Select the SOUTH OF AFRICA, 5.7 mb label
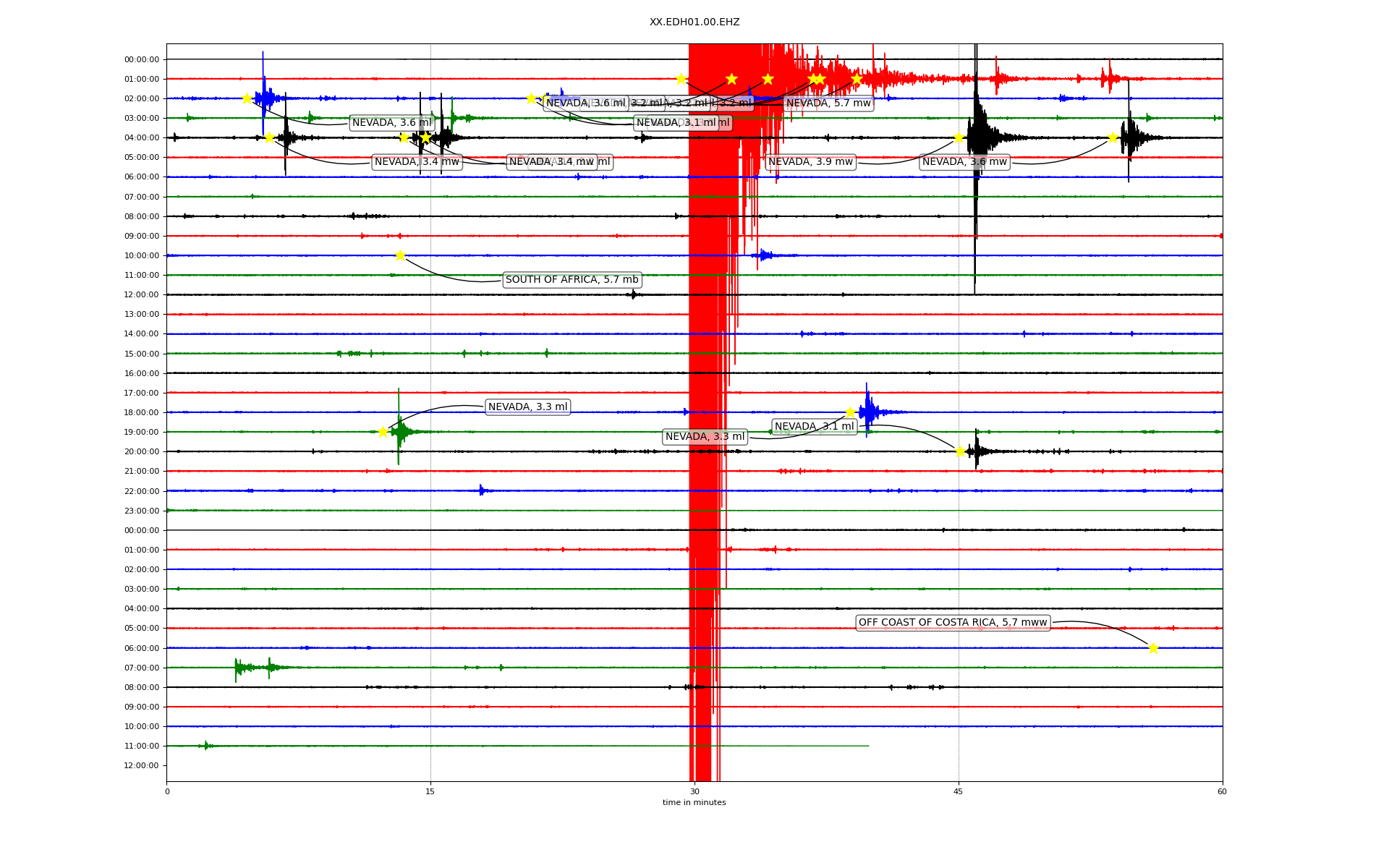 pos(572,280)
